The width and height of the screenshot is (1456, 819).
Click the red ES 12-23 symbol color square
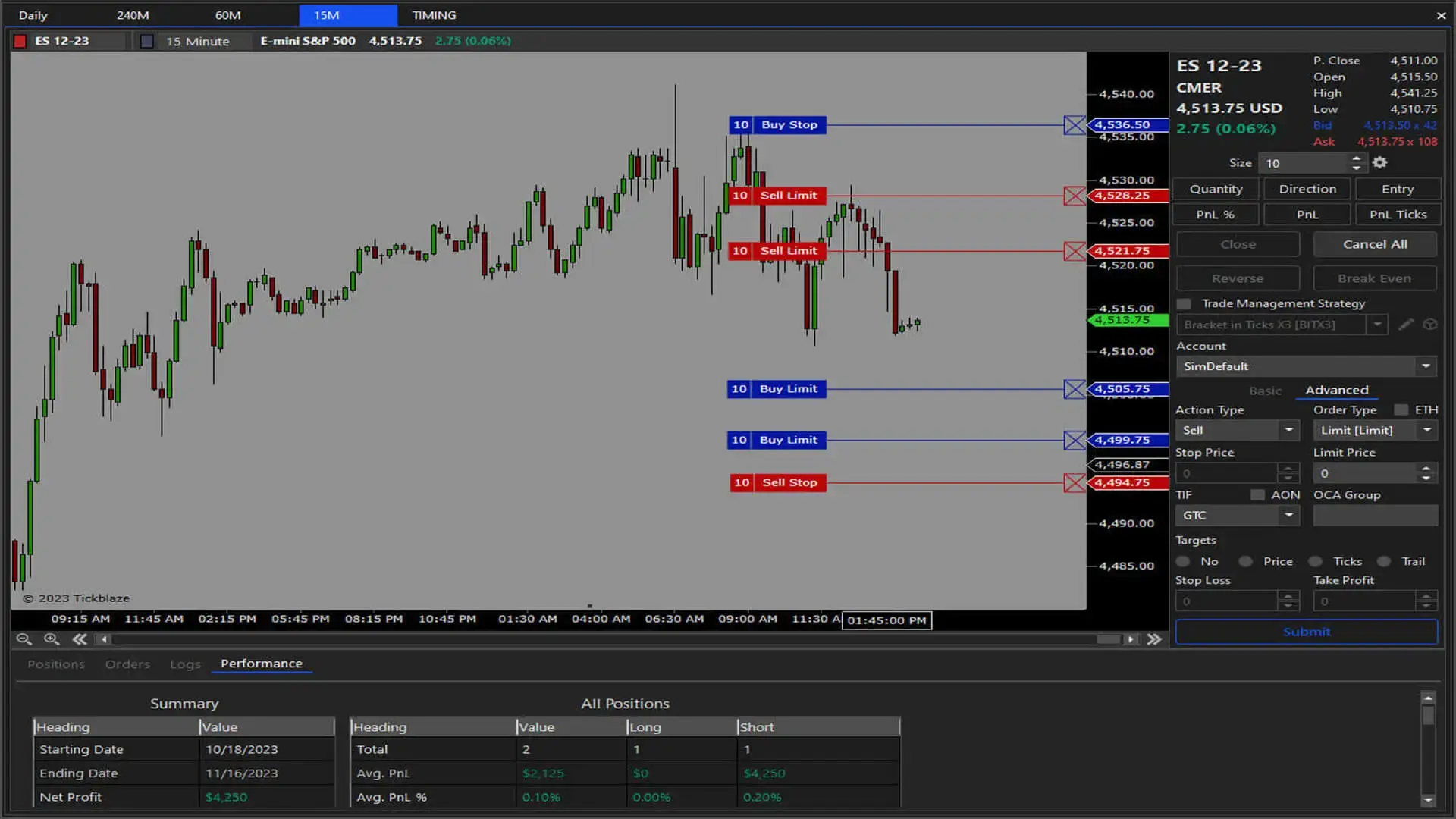coord(20,41)
